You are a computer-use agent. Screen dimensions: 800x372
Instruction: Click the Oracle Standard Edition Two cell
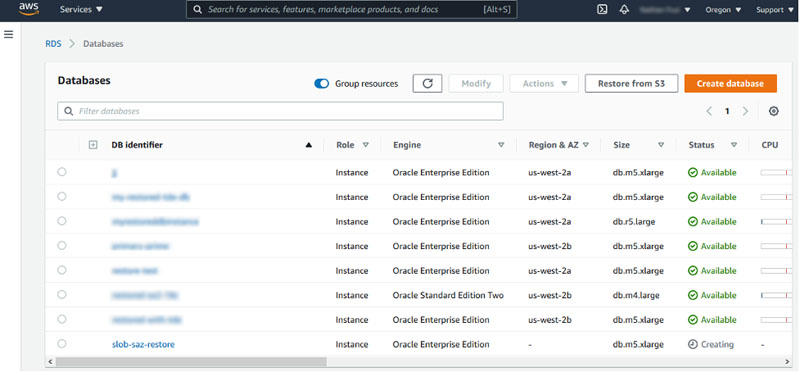[x=448, y=295]
